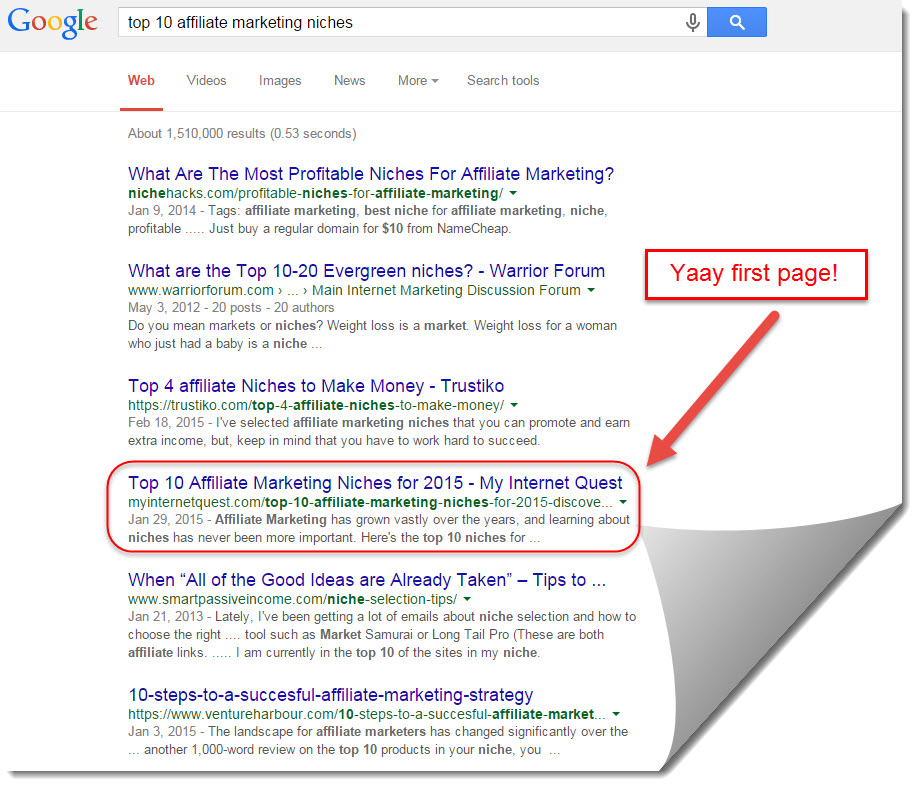Click 'Main Internet Marketing Discussion Forum' breadcrumb
Image resolution: width=917 pixels, height=786 pixels.
(x=446, y=290)
